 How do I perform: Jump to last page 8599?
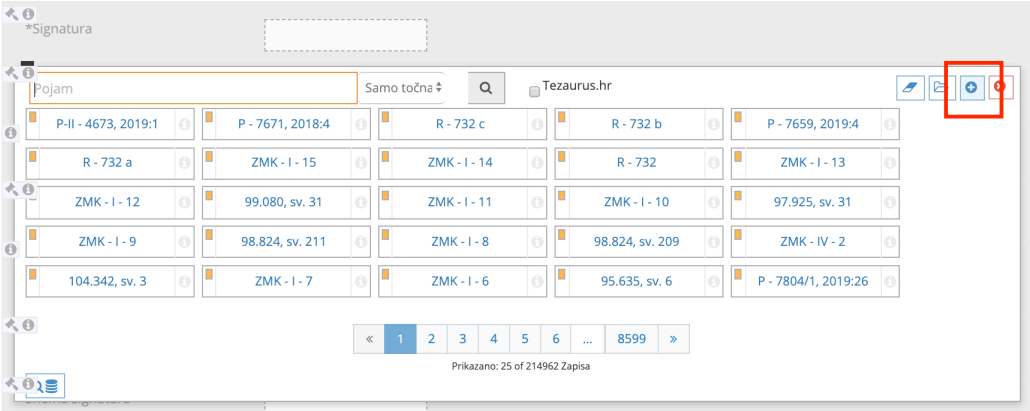(x=631, y=339)
